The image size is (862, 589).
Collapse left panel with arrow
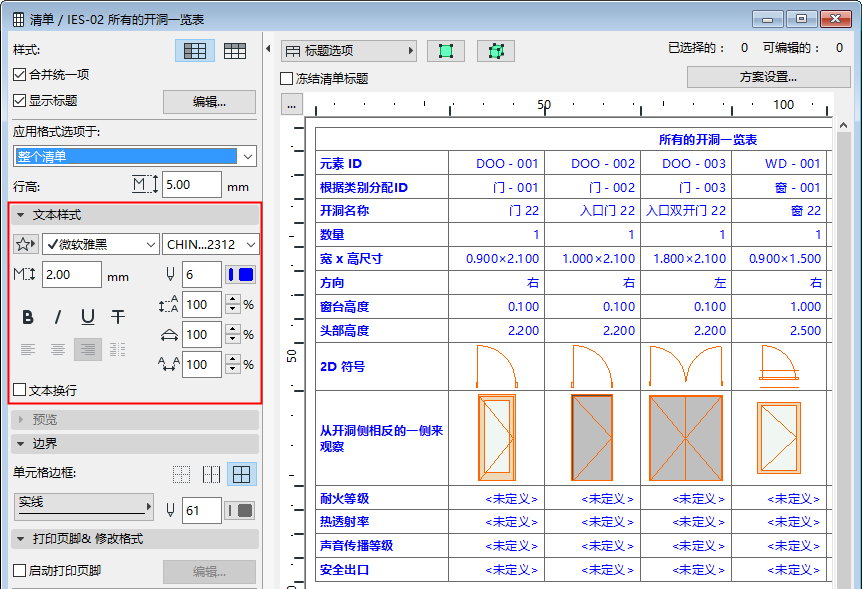[268, 48]
